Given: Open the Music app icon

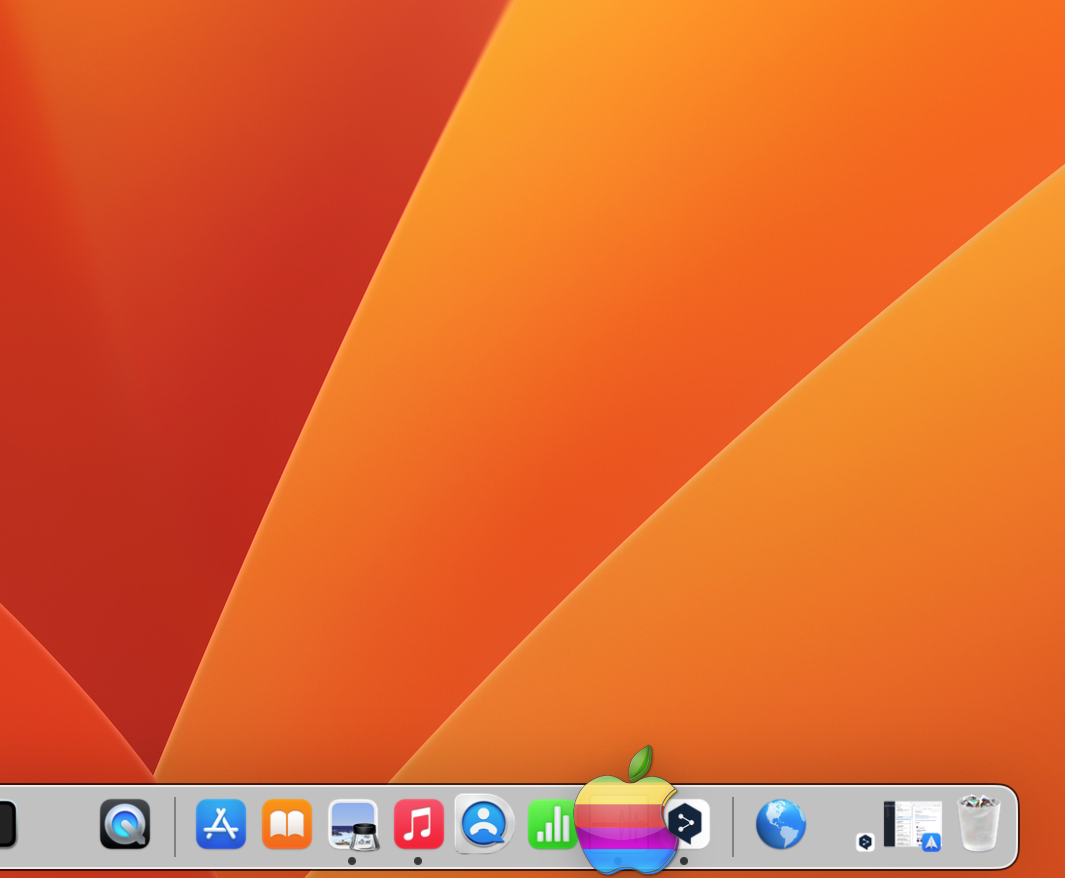Looking at the screenshot, I should click(x=418, y=825).
